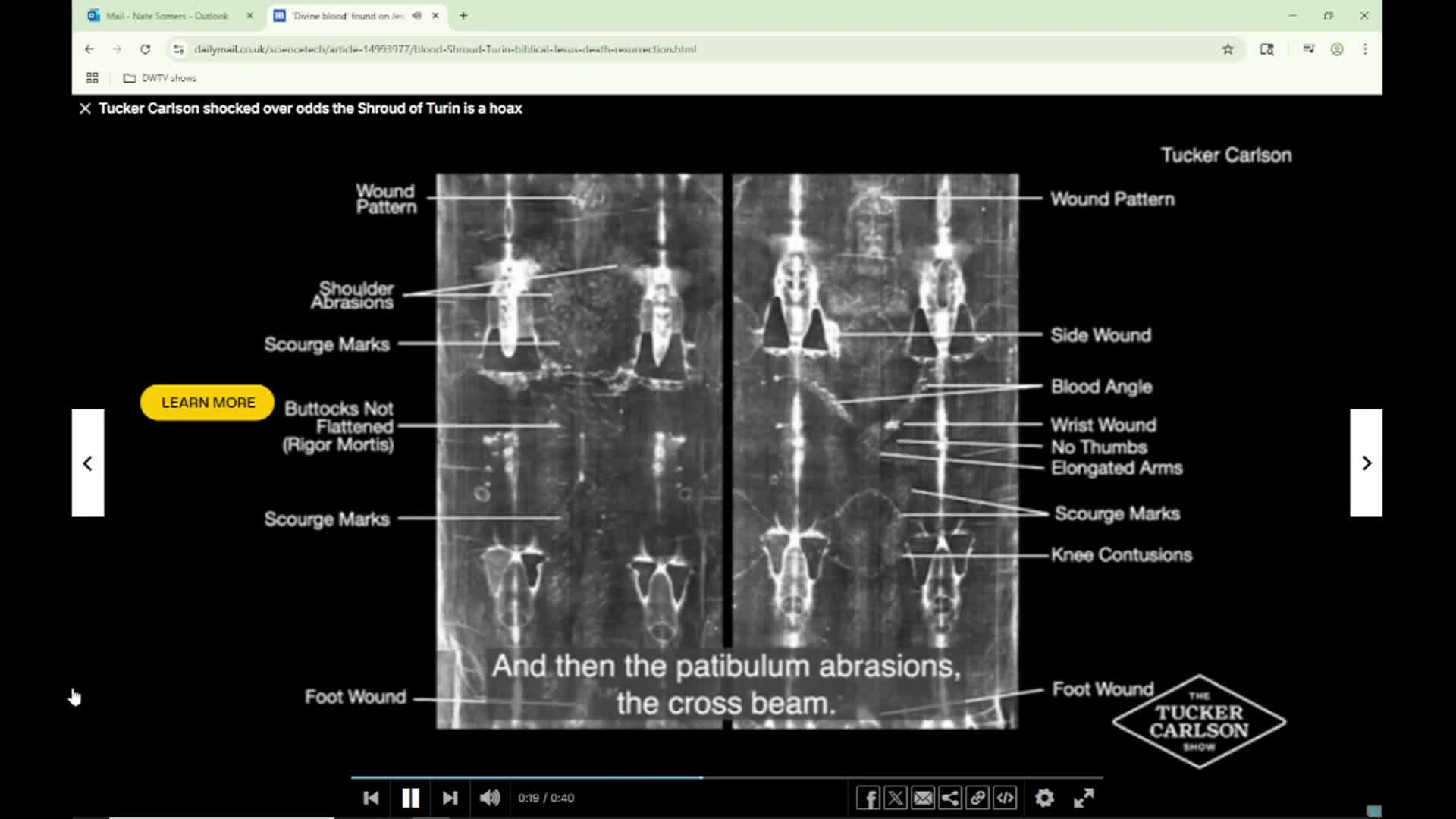
Task: Copy the video link
Action: coord(977,798)
